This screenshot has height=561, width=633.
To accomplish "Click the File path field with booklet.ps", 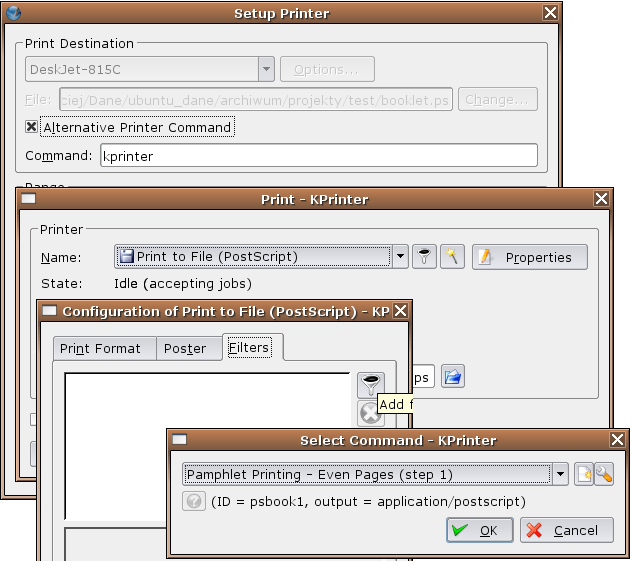I will pyautogui.click(x=256, y=99).
